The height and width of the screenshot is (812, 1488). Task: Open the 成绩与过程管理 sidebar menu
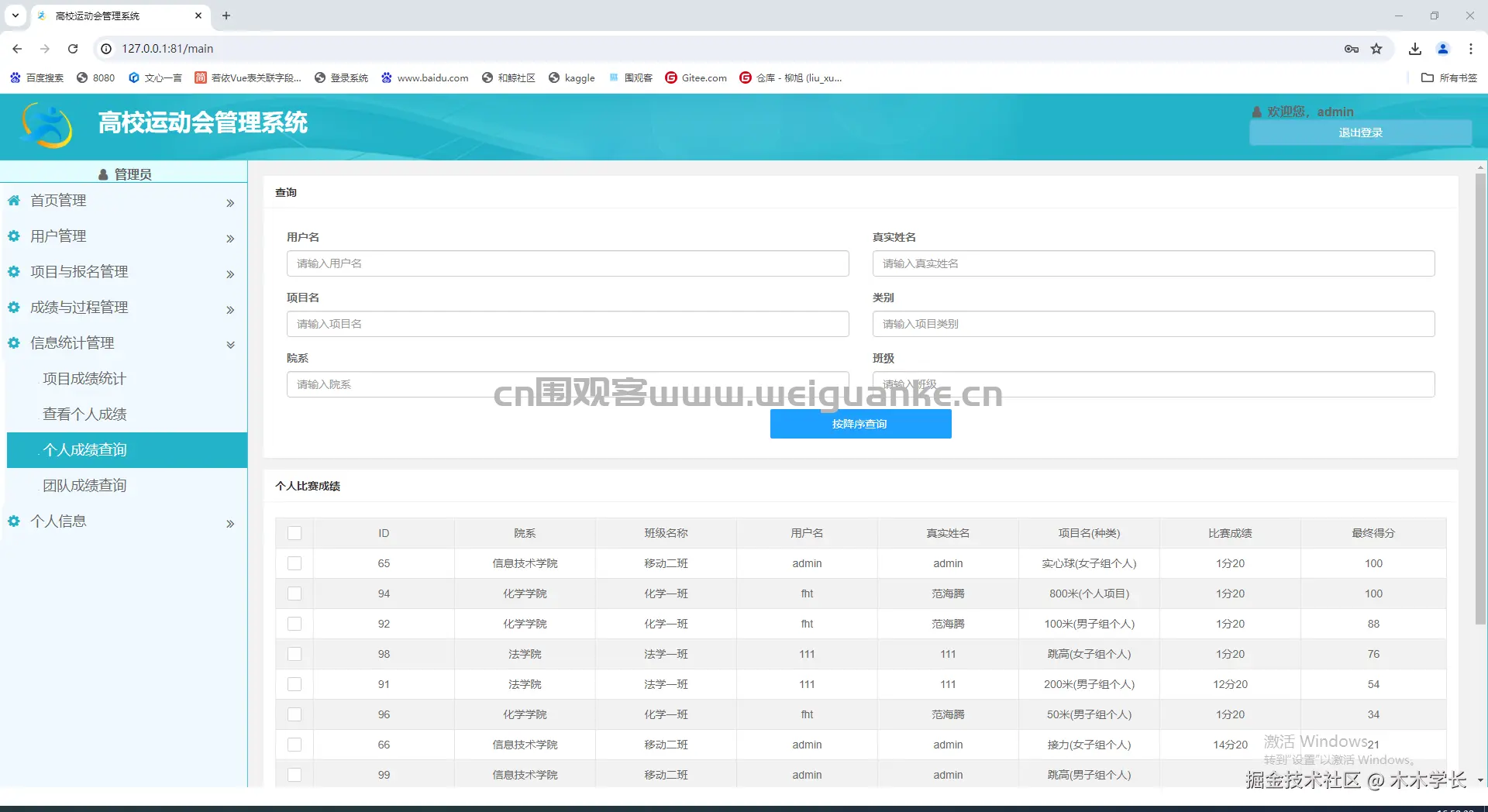[x=124, y=308]
